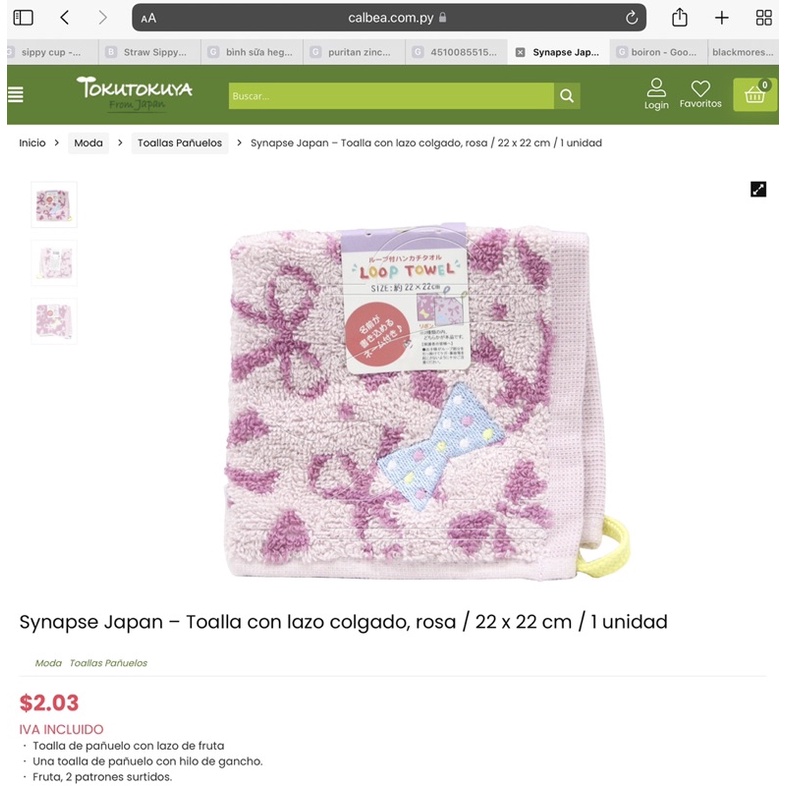Show the tab overview grid icon
The image size is (786, 786).
click(x=763, y=18)
